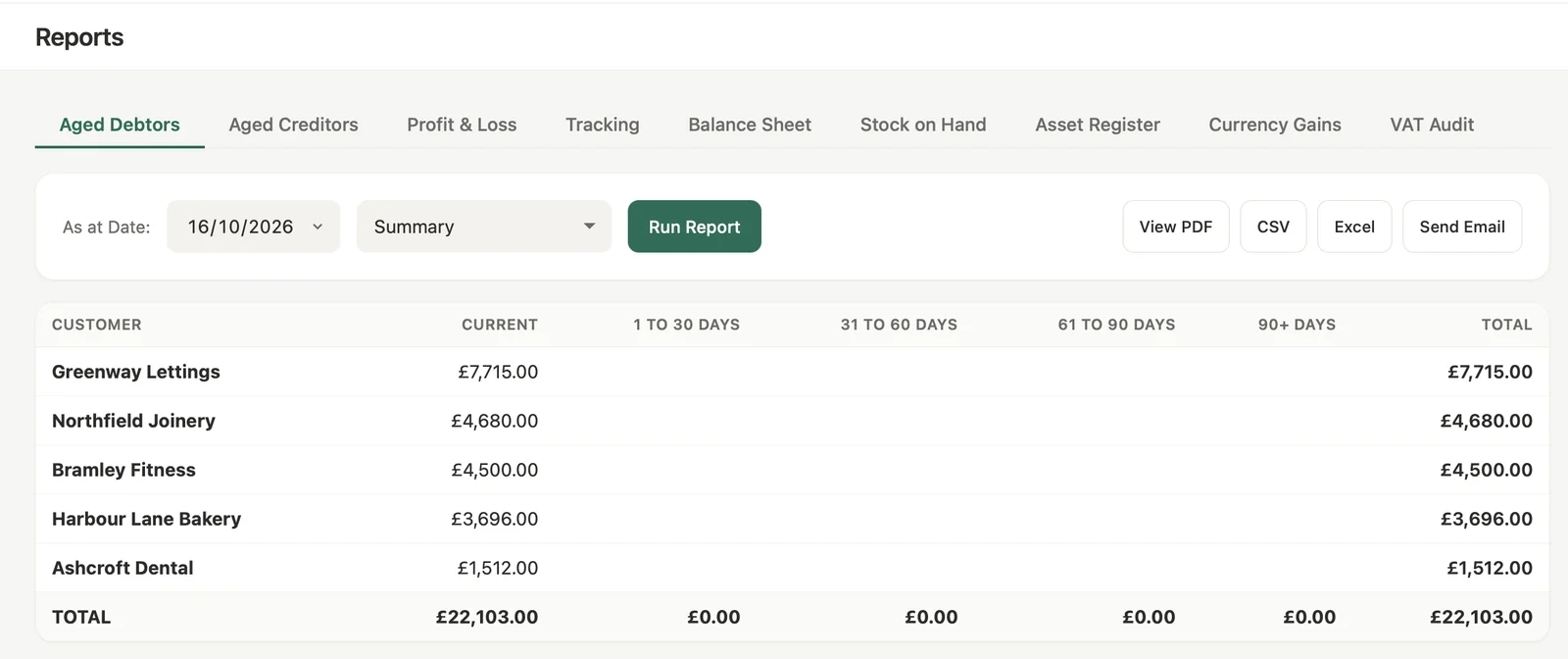Click the Run Report button
The height and width of the screenshot is (659, 1568).
point(694,227)
